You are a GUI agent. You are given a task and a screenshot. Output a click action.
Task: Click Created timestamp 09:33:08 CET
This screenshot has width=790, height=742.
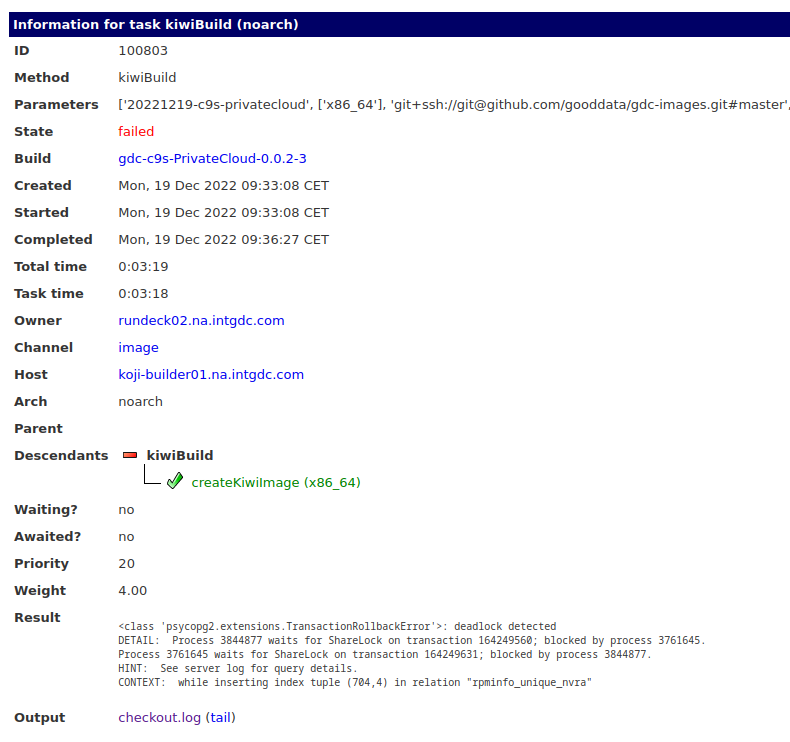click(223, 186)
